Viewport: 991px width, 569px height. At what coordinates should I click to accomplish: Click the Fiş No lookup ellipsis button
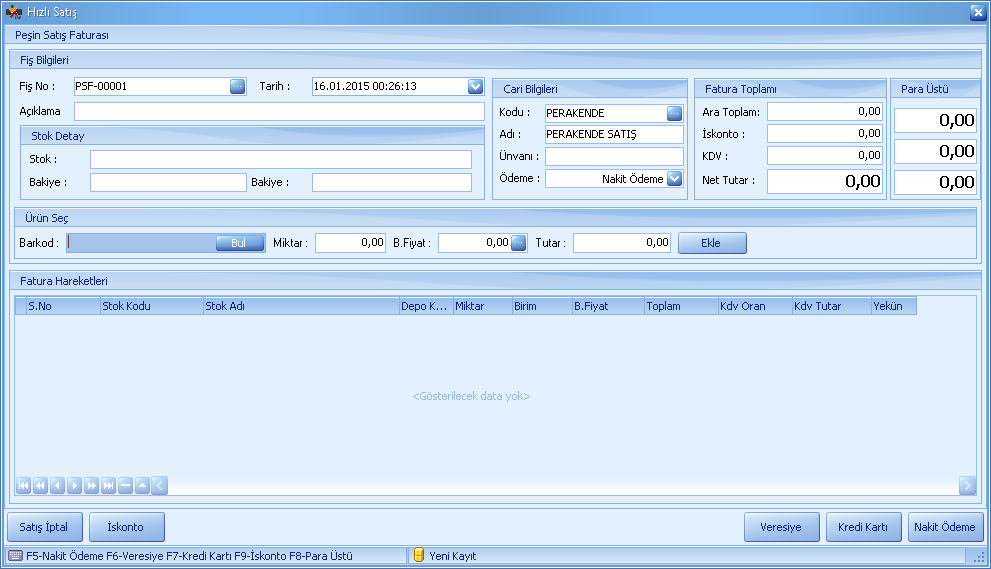pyautogui.click(x=237, y=86)
